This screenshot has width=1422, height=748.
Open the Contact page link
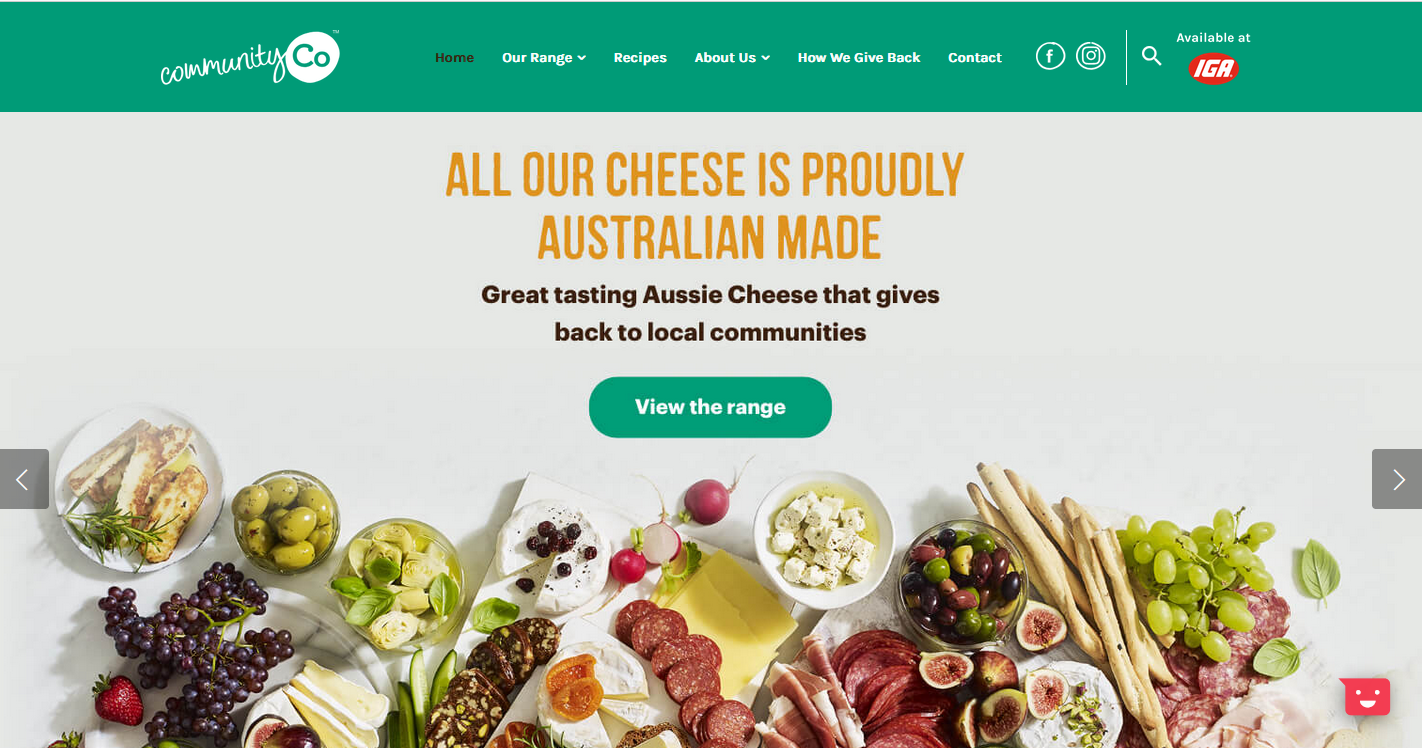pyautogui.click(x=975, y=57)
